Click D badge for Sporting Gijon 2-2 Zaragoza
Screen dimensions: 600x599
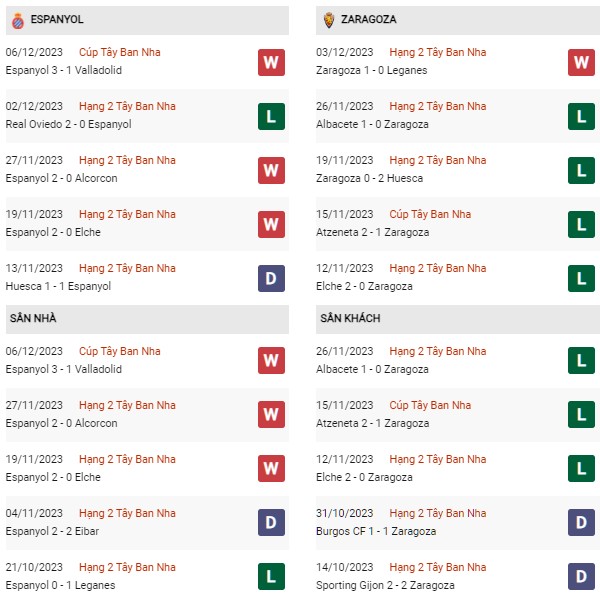point(581,576)
